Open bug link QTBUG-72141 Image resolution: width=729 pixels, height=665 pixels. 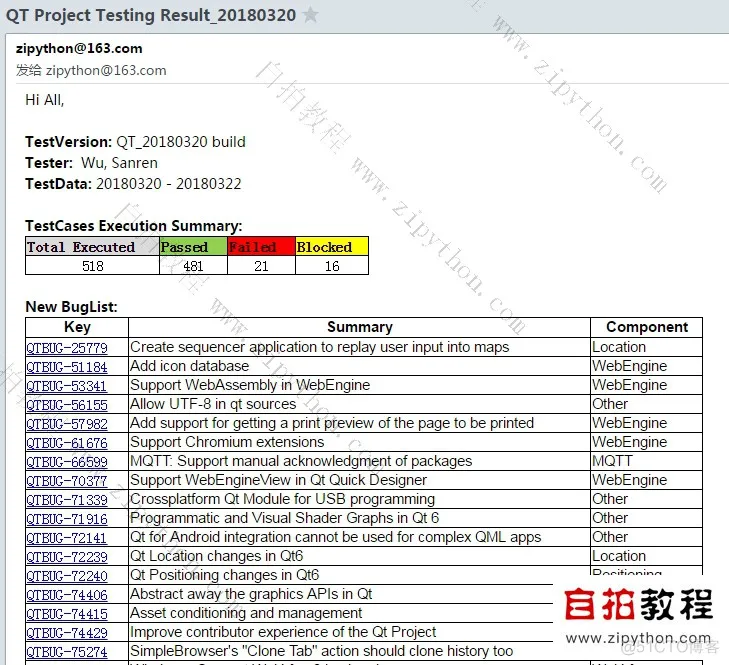66,538
